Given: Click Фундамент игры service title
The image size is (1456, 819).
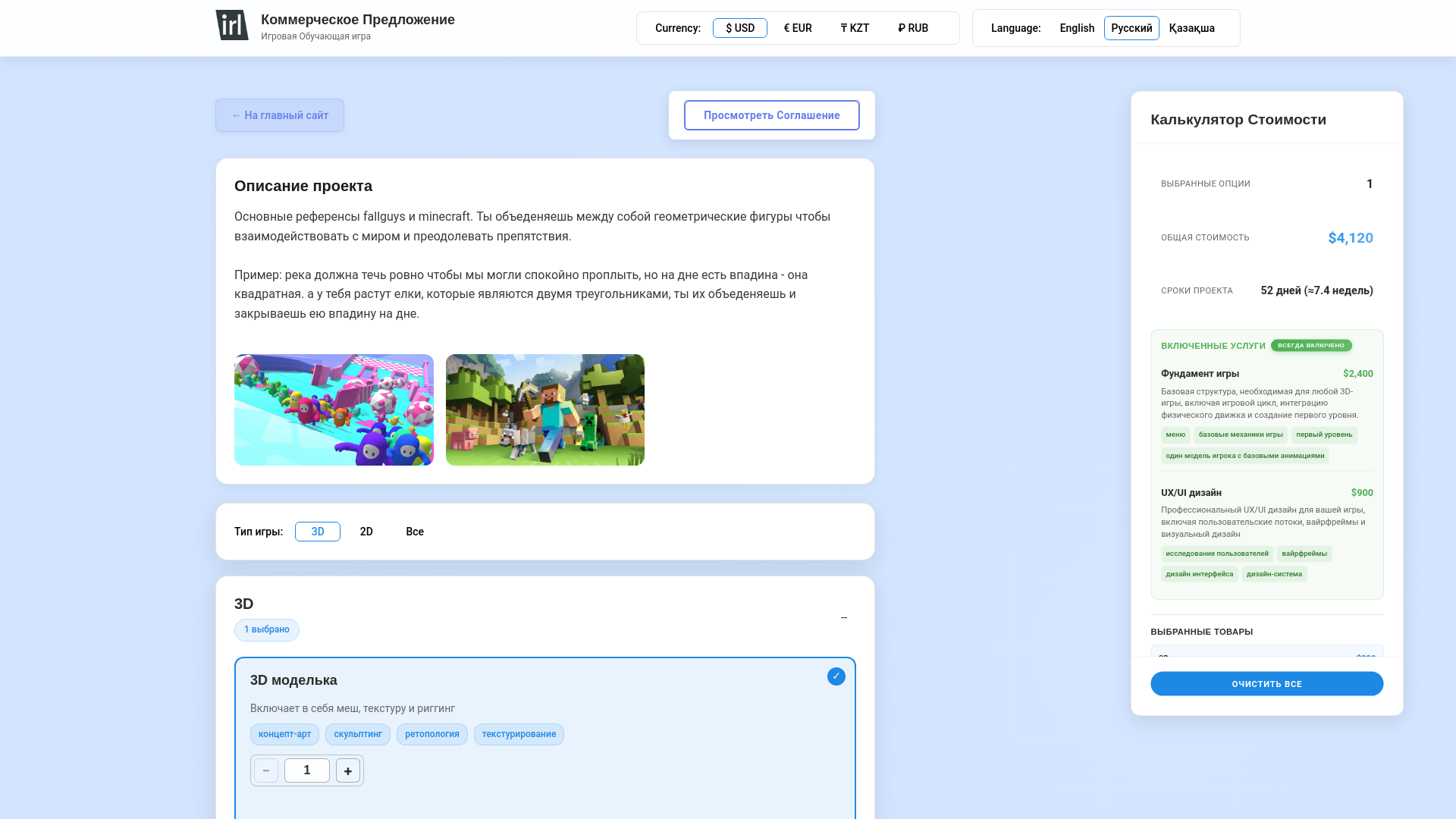Looking at the screenshot, I should click(1200, 374).
